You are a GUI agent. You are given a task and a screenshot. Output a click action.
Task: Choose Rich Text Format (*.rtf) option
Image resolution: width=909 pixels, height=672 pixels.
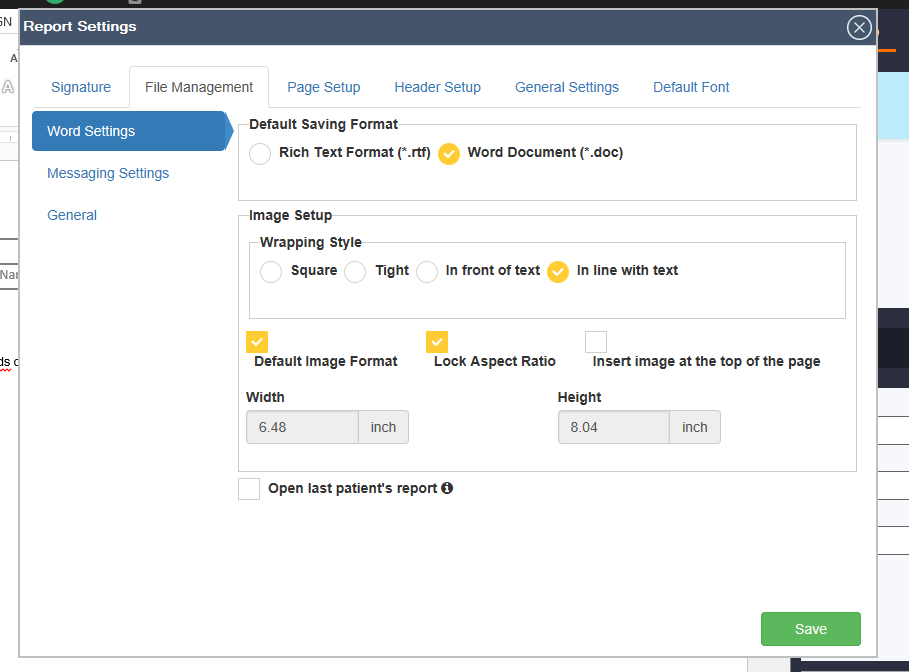[x=260, y=154]
